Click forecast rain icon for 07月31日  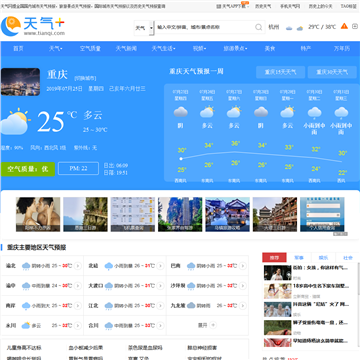(x=341, y=113)
